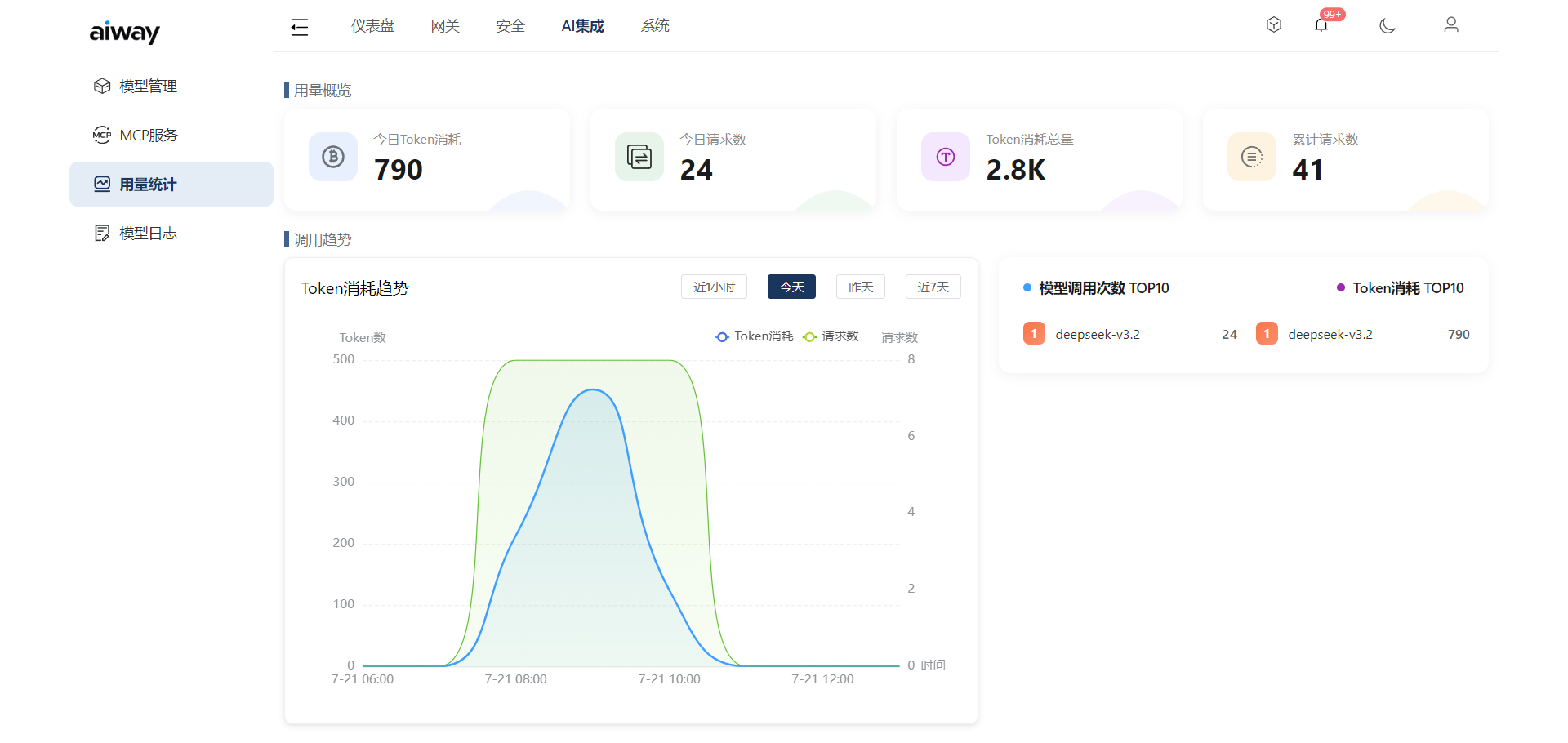Click the Token消耗总量 purple icon
The image size is (1568, 743).
[946, 157]
